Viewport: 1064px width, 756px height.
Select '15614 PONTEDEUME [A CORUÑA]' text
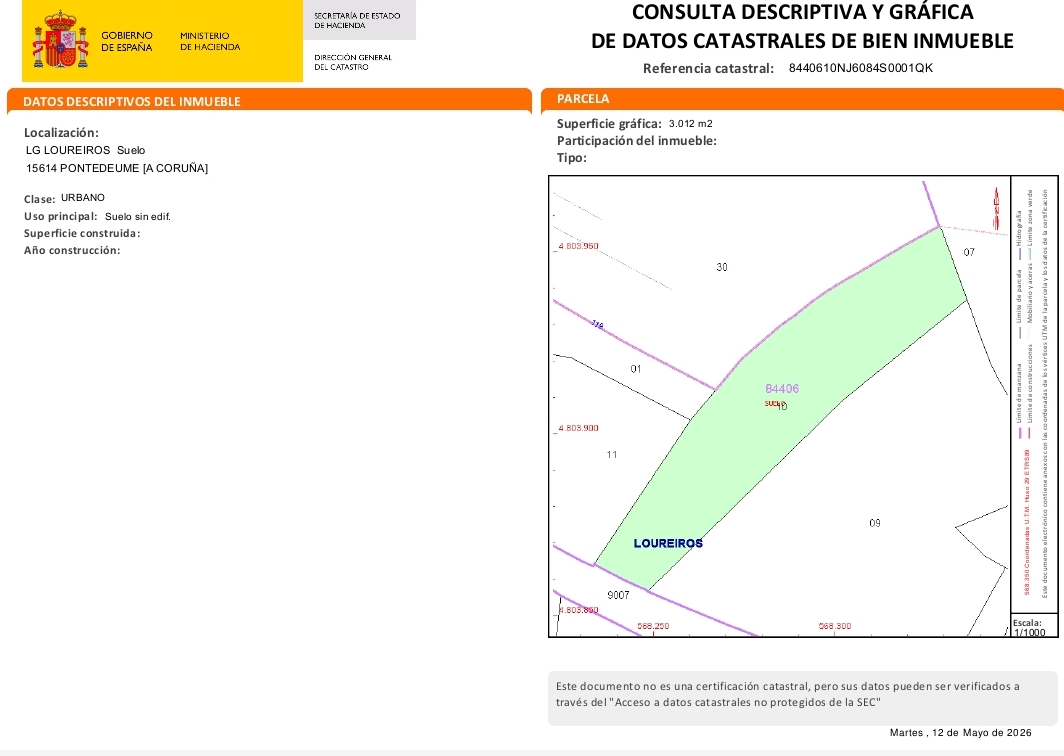117,168
